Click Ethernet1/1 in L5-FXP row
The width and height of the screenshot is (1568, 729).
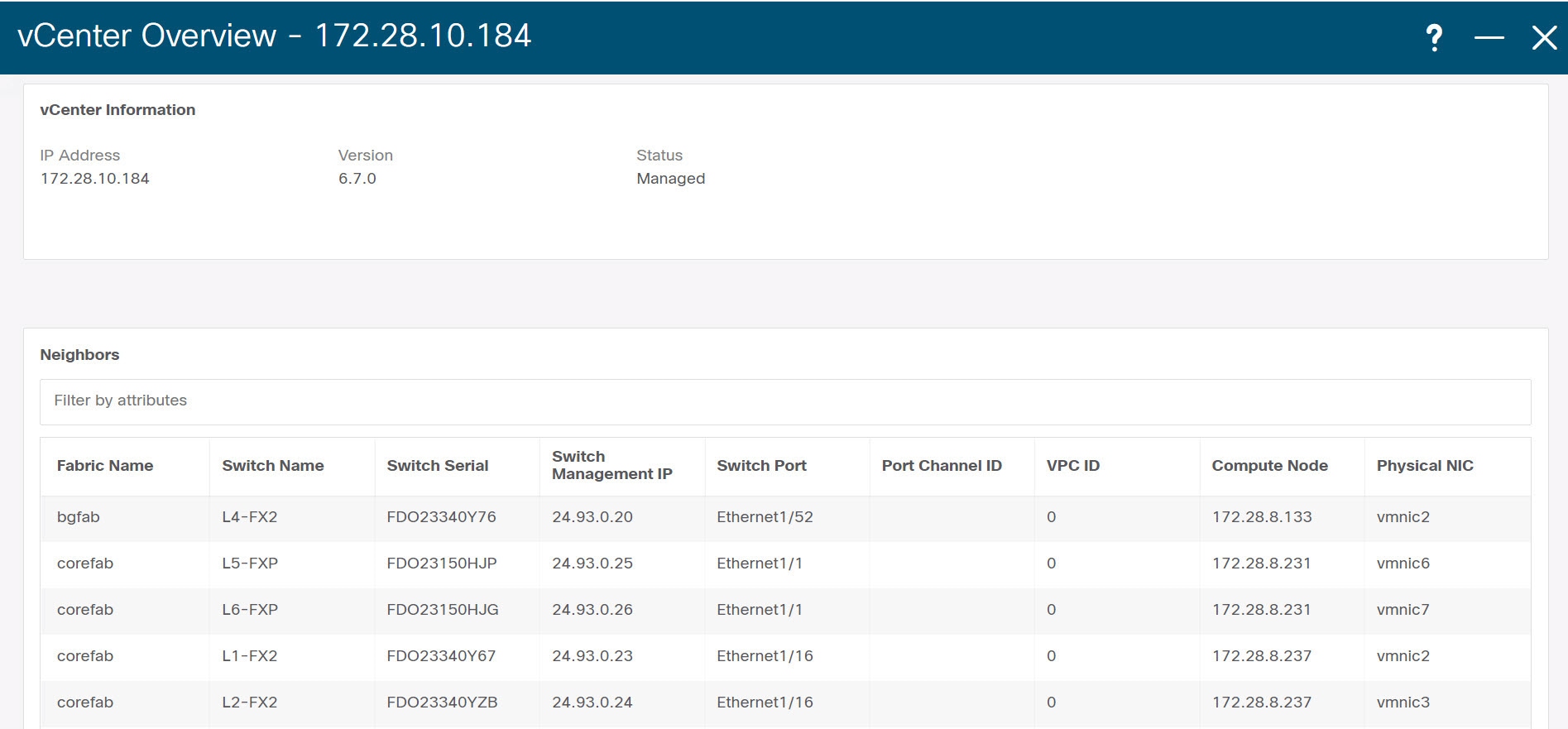click(x=760, y=564)
